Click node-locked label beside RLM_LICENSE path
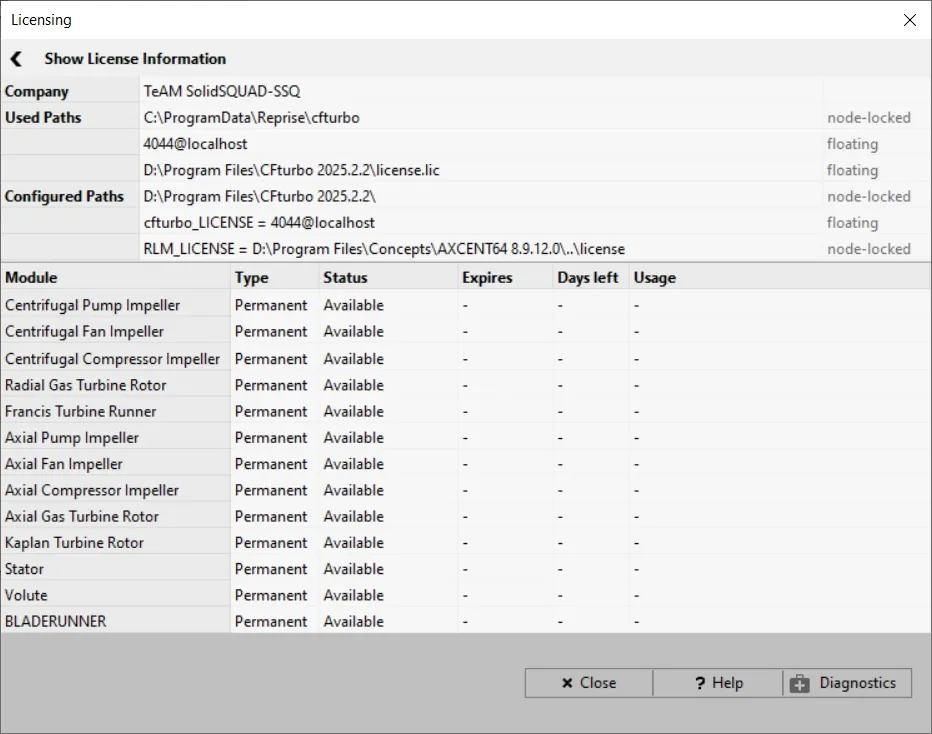The image size is (932, 734). coord(869,249)
